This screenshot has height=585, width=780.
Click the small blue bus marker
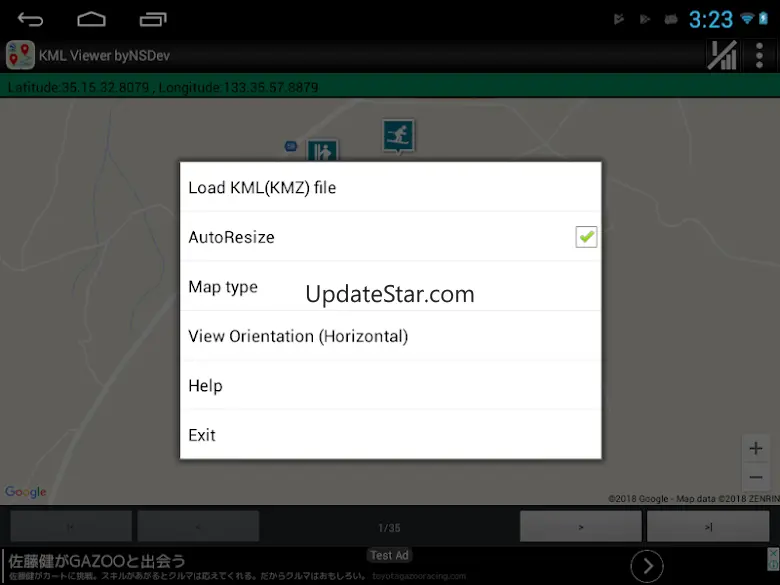291,146
